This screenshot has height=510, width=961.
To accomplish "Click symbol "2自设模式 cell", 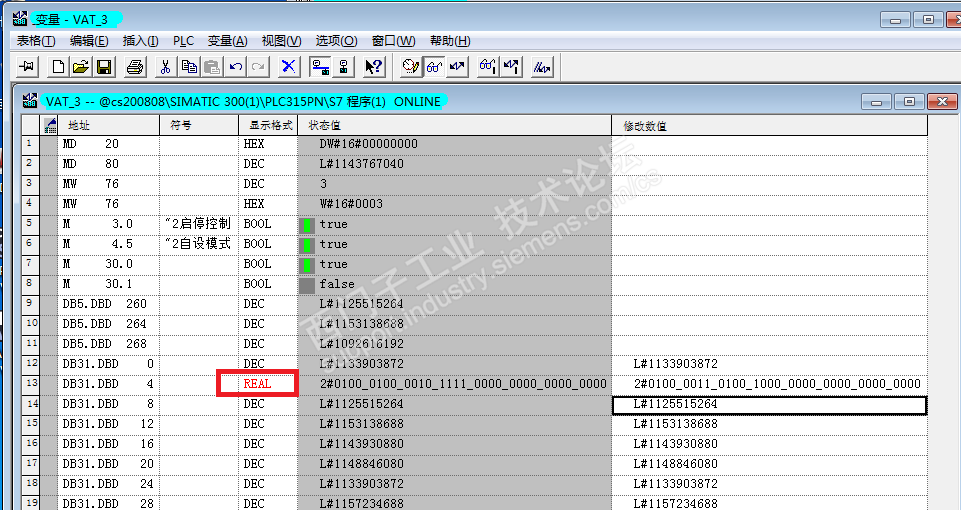I will 199,244.
